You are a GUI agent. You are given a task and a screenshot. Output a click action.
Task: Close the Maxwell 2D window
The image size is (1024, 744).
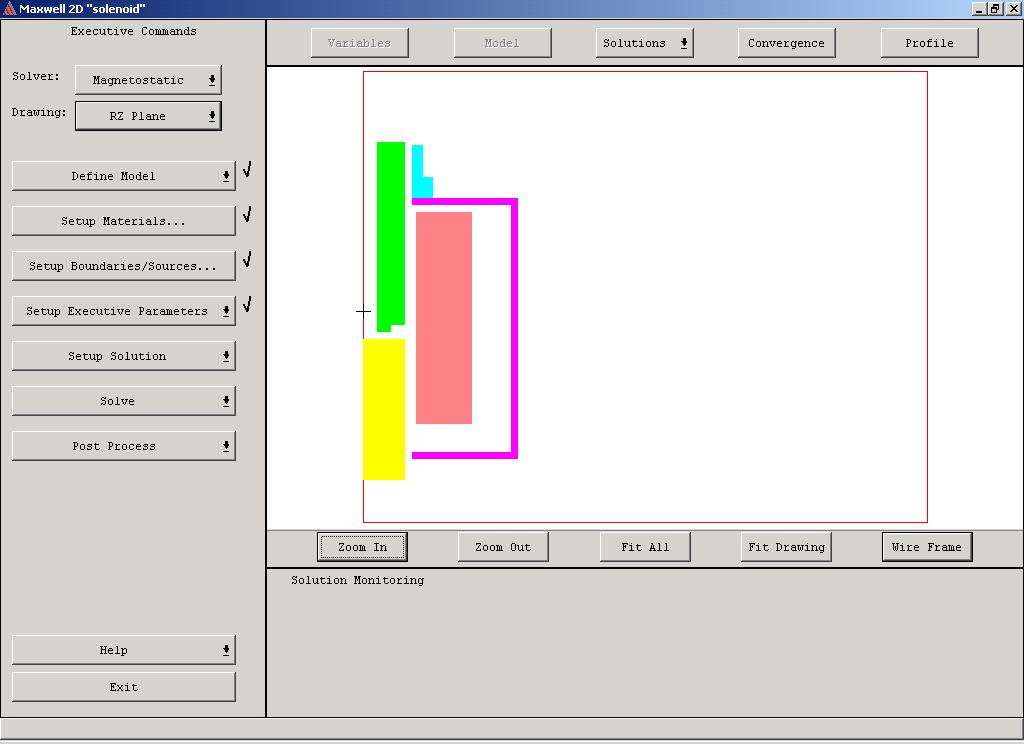tap(1014, 8)
